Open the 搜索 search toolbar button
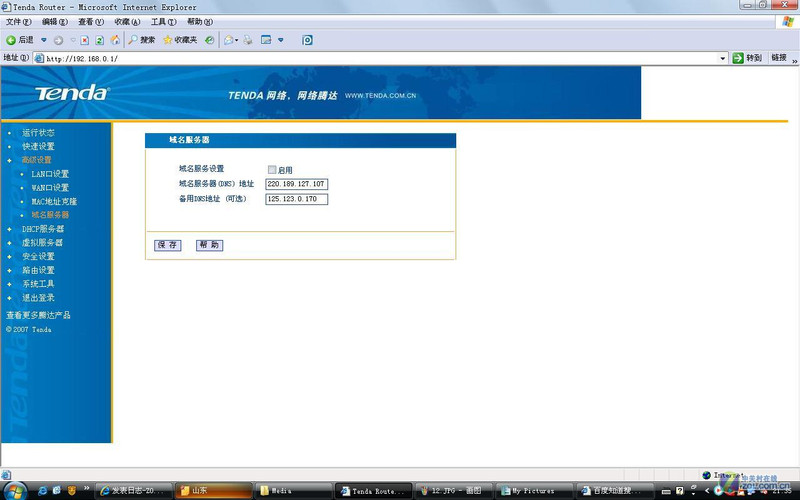800x500 pixels. coord(141,40)
